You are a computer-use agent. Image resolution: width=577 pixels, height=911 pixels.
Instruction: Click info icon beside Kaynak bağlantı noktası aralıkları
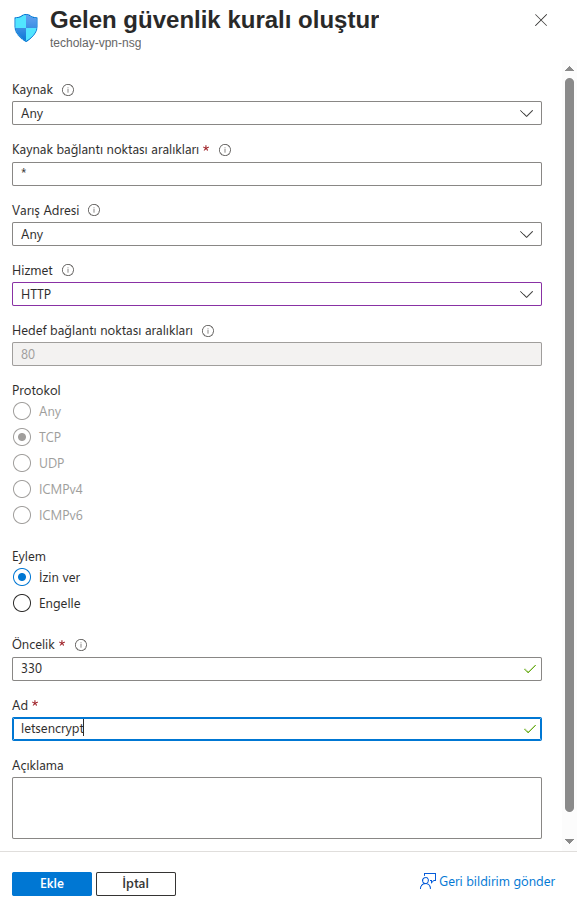225,150
